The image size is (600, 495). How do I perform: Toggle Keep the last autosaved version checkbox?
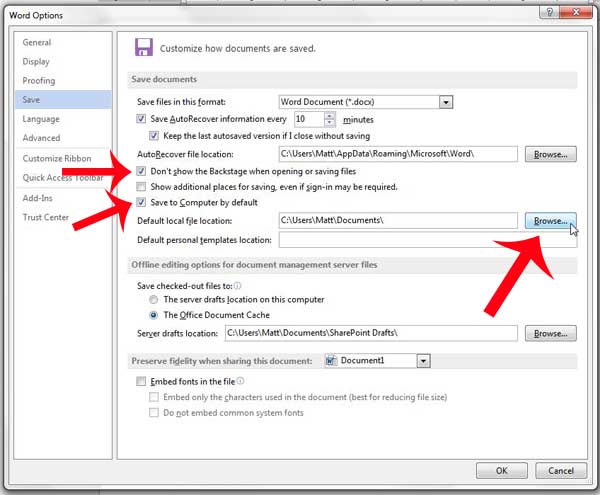tap(154, 136)
